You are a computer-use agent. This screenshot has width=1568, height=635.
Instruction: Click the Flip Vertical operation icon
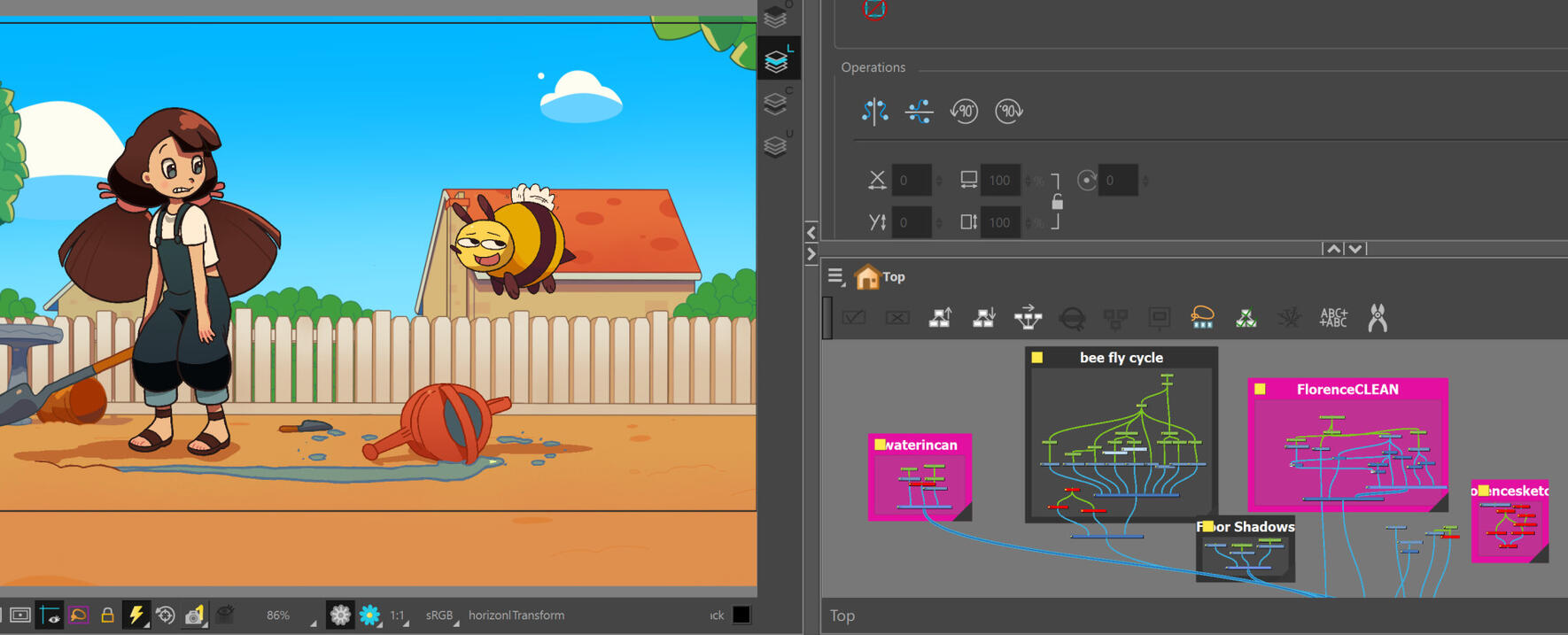coord(919,111)
